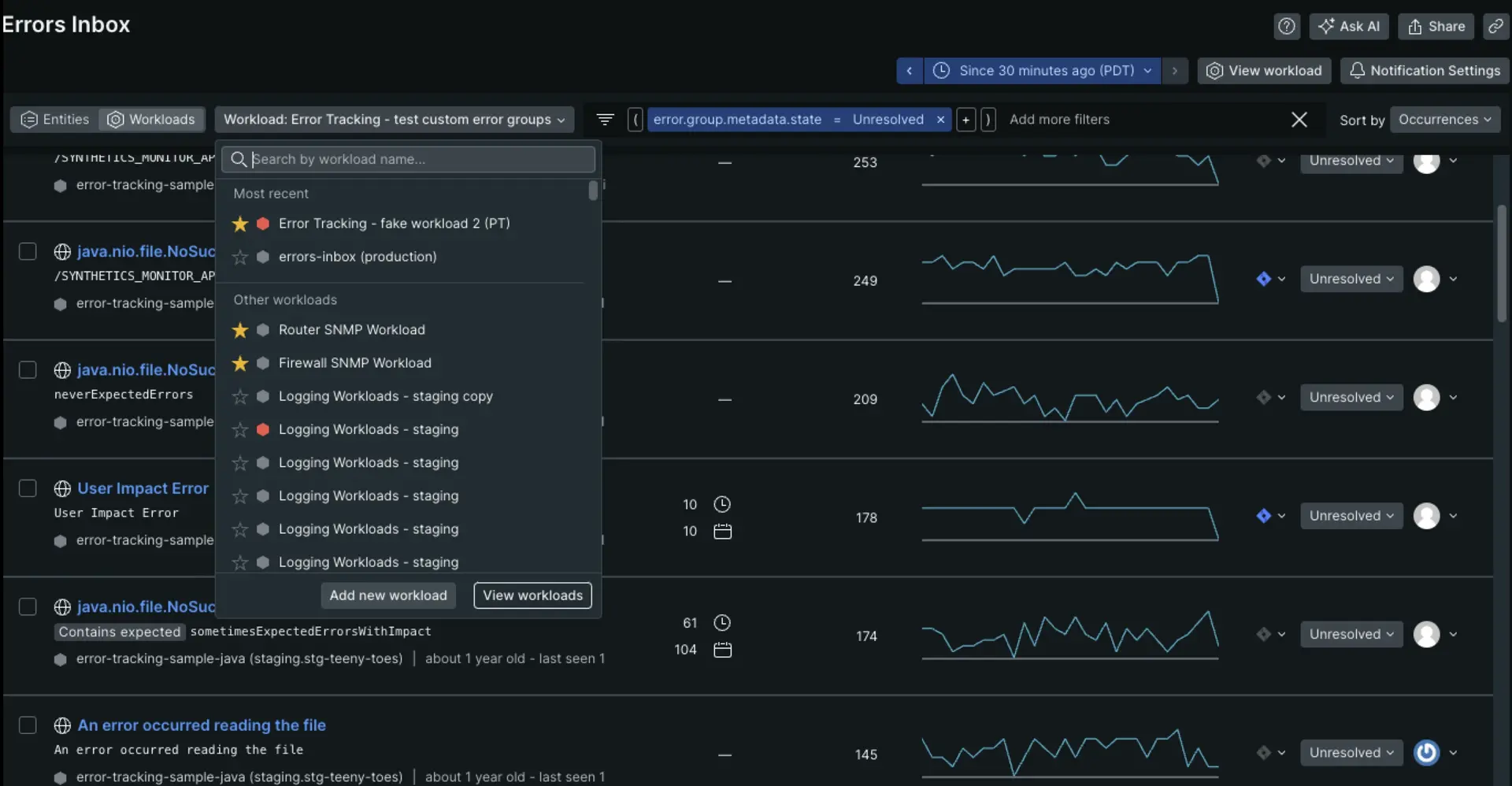Check the An error occurred reading row
The width and height of the screenshot is (1512, 786).
pos(28,725)
